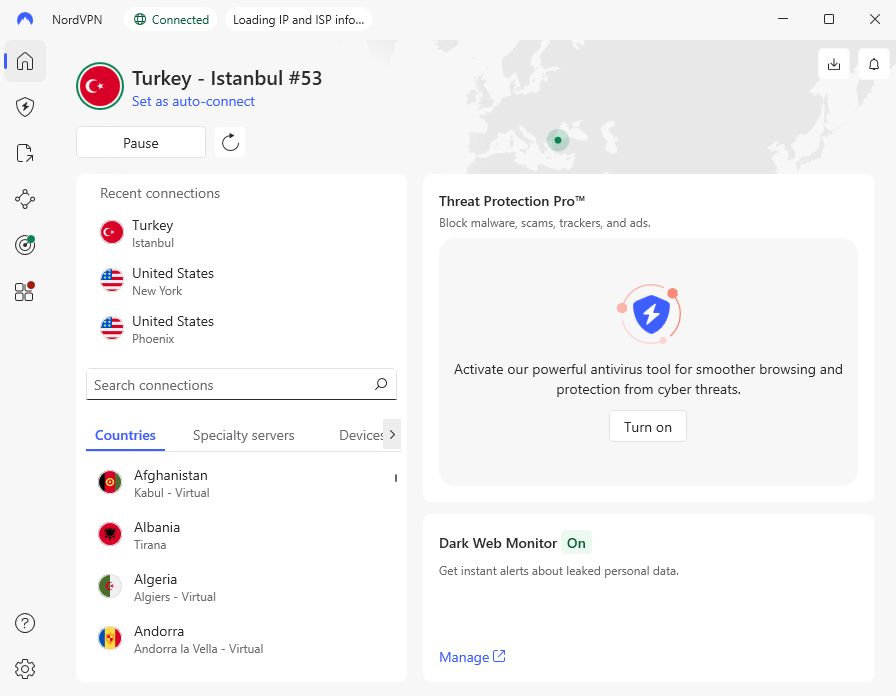Open Threat Protection shield sidebar icon

click(x=25, y=107)
